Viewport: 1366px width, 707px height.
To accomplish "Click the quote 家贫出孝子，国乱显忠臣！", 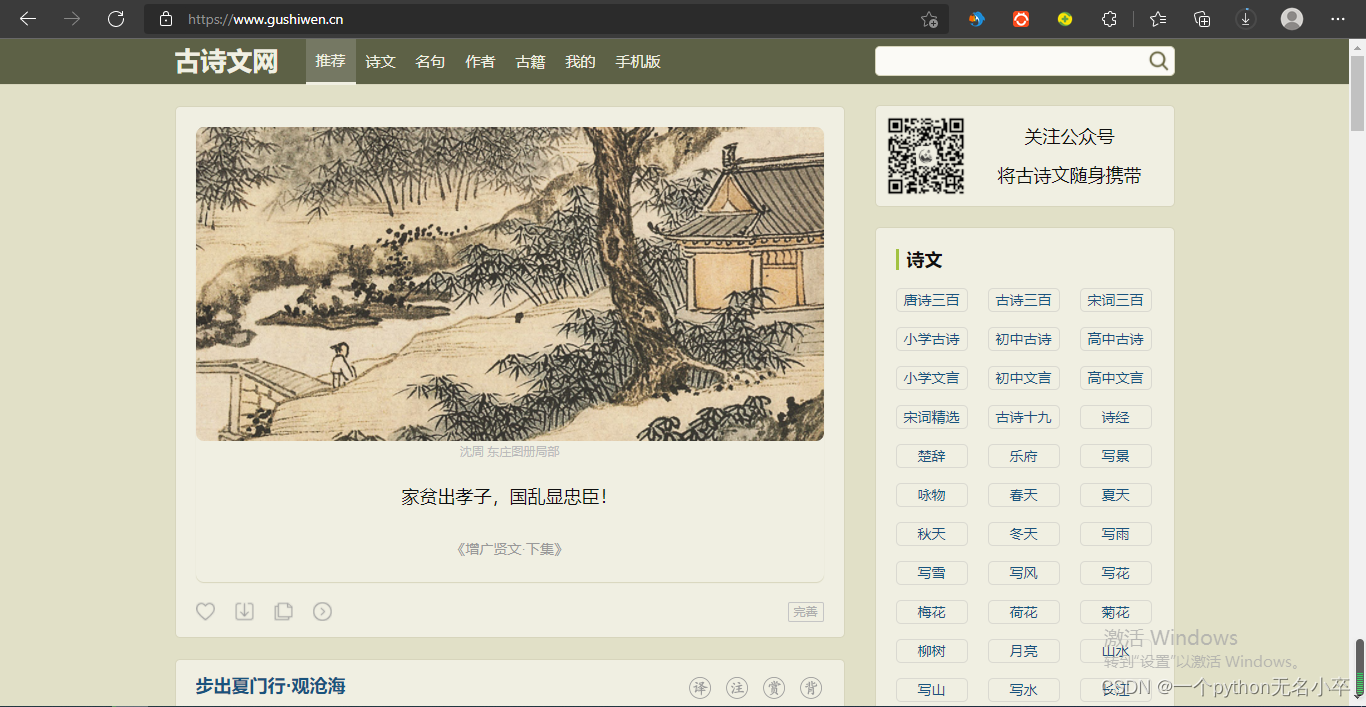I will [x=505, y=497].
